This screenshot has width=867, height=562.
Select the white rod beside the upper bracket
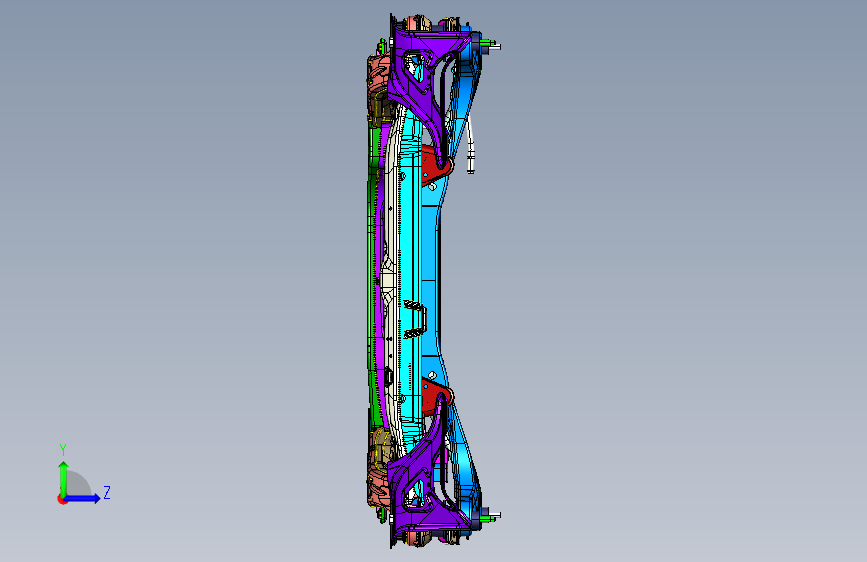[x=471, y=145]
